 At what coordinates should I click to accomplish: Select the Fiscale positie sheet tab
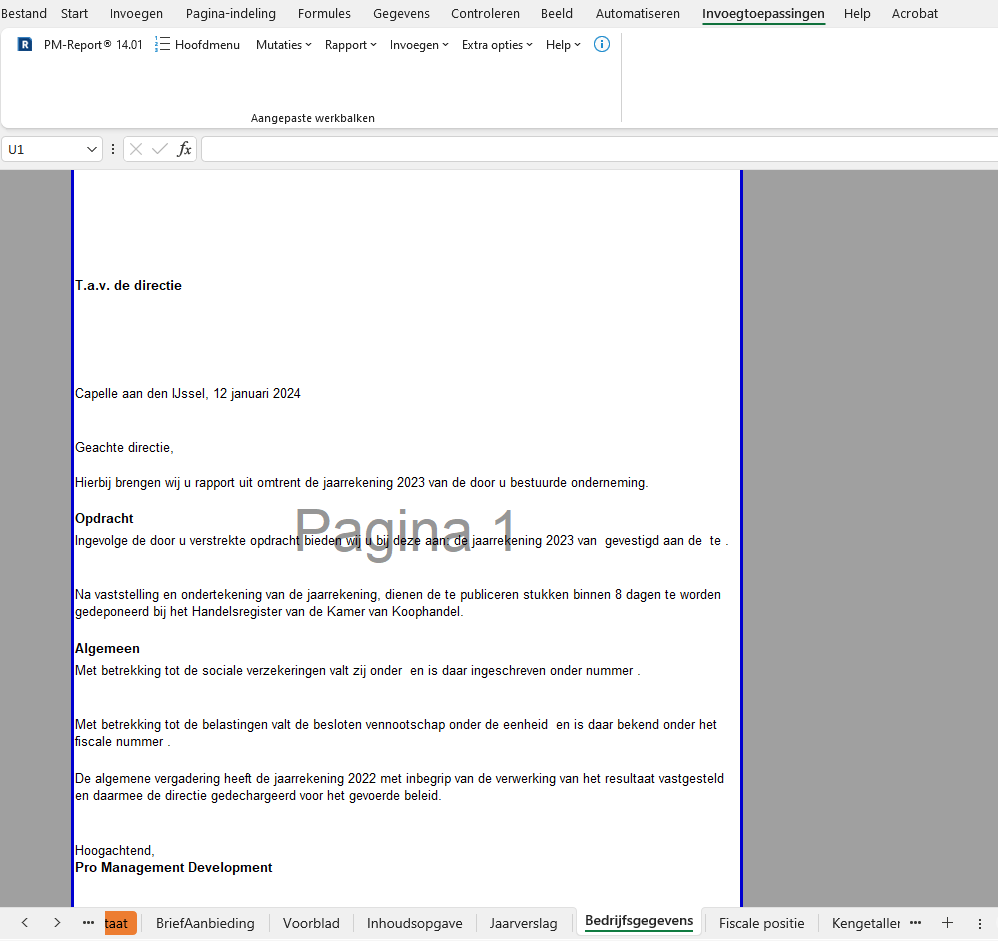click(761, 923)
